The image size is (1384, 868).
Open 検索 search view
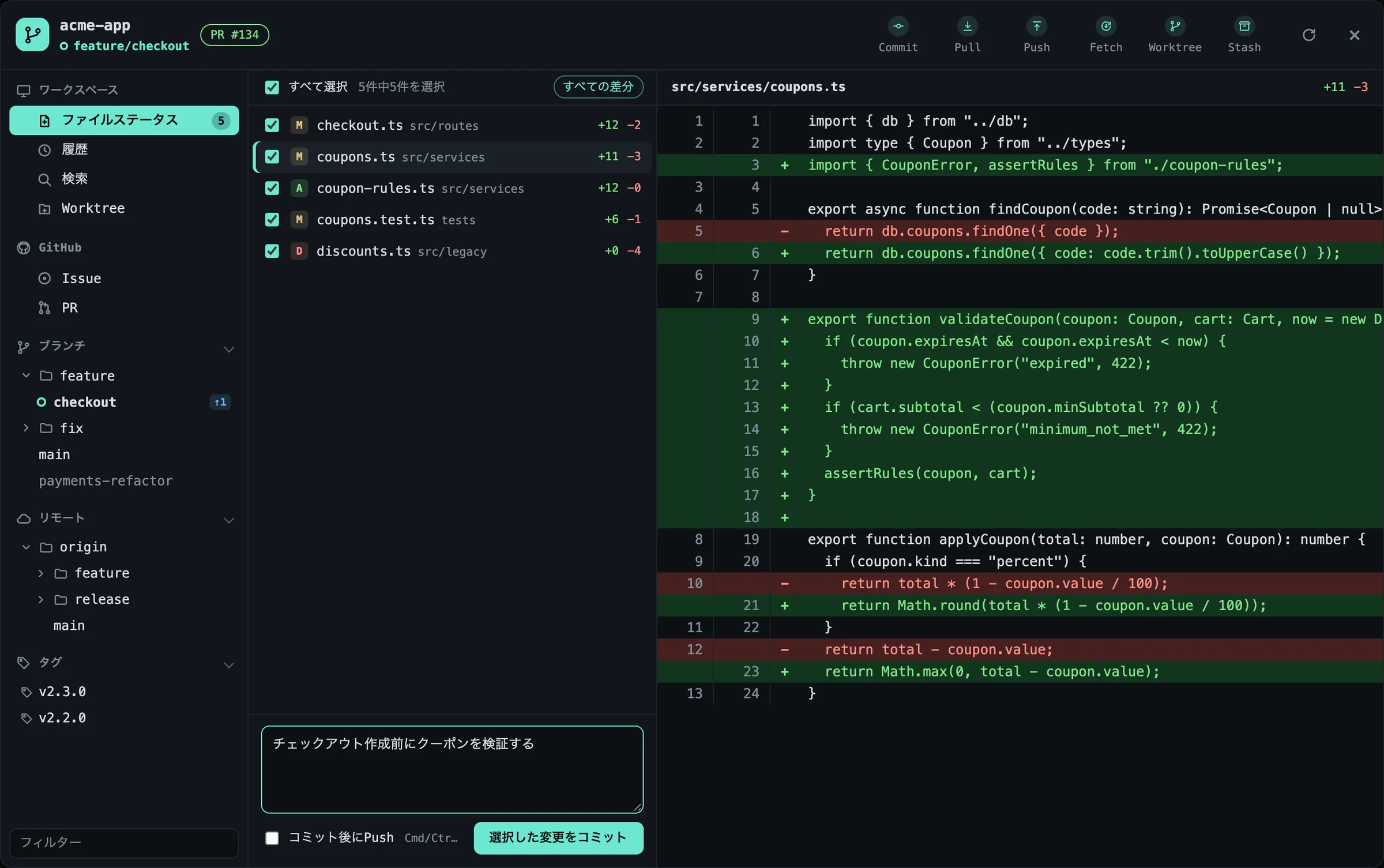pyautogui.click(x=124, y=179)
